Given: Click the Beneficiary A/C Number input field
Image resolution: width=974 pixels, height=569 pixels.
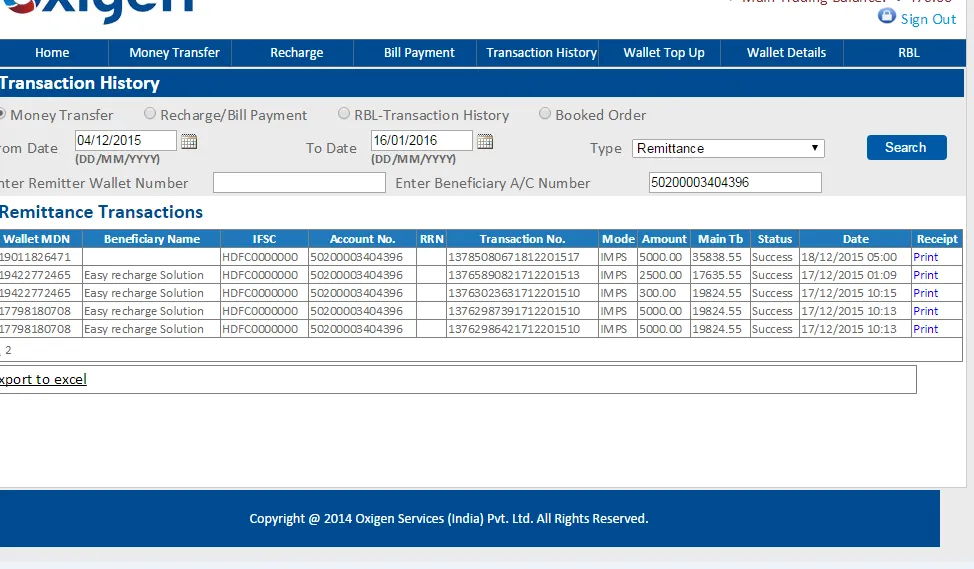Looking at the screenshot, I should coord(735,183).
